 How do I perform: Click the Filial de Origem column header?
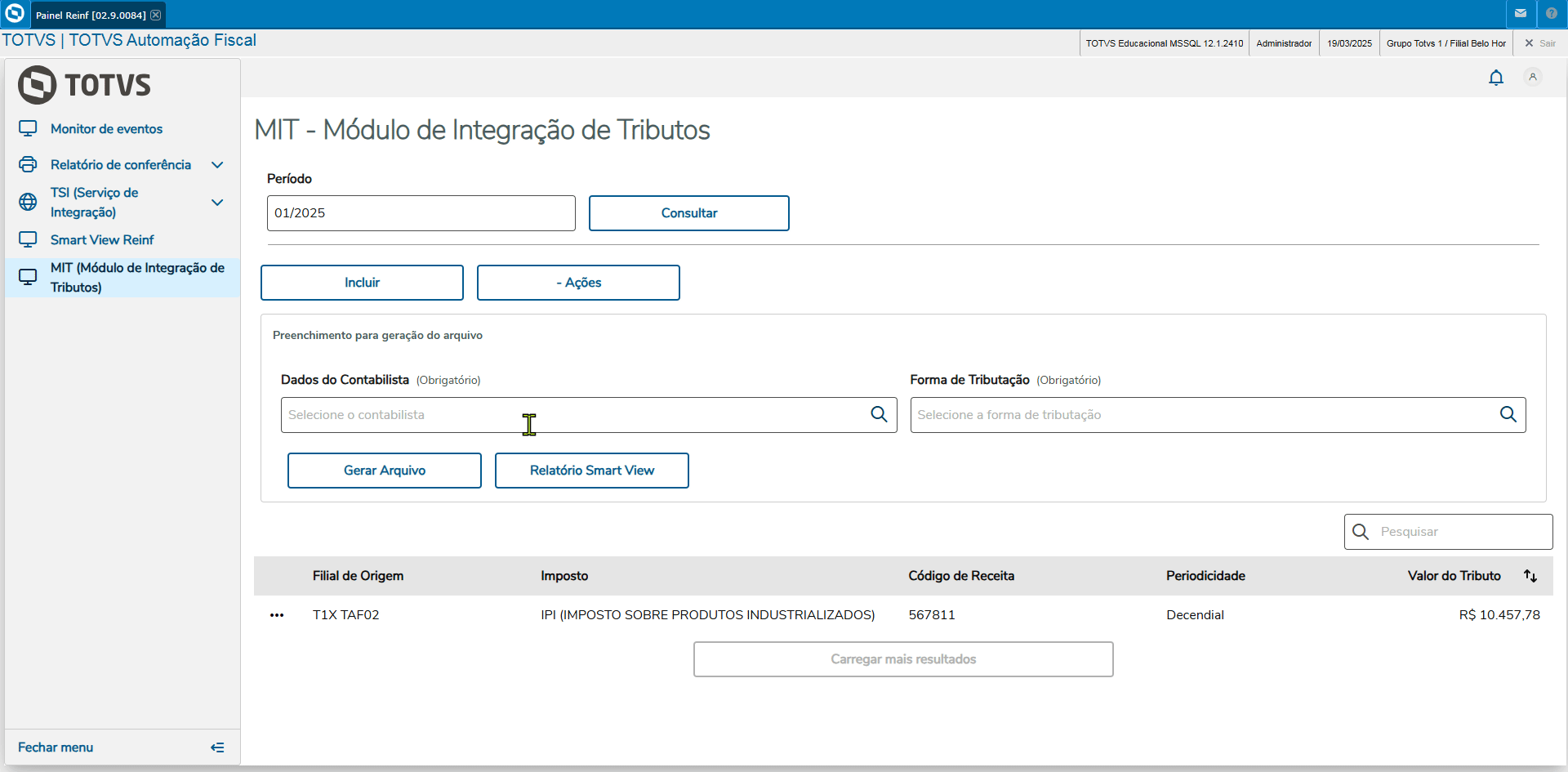358,576
